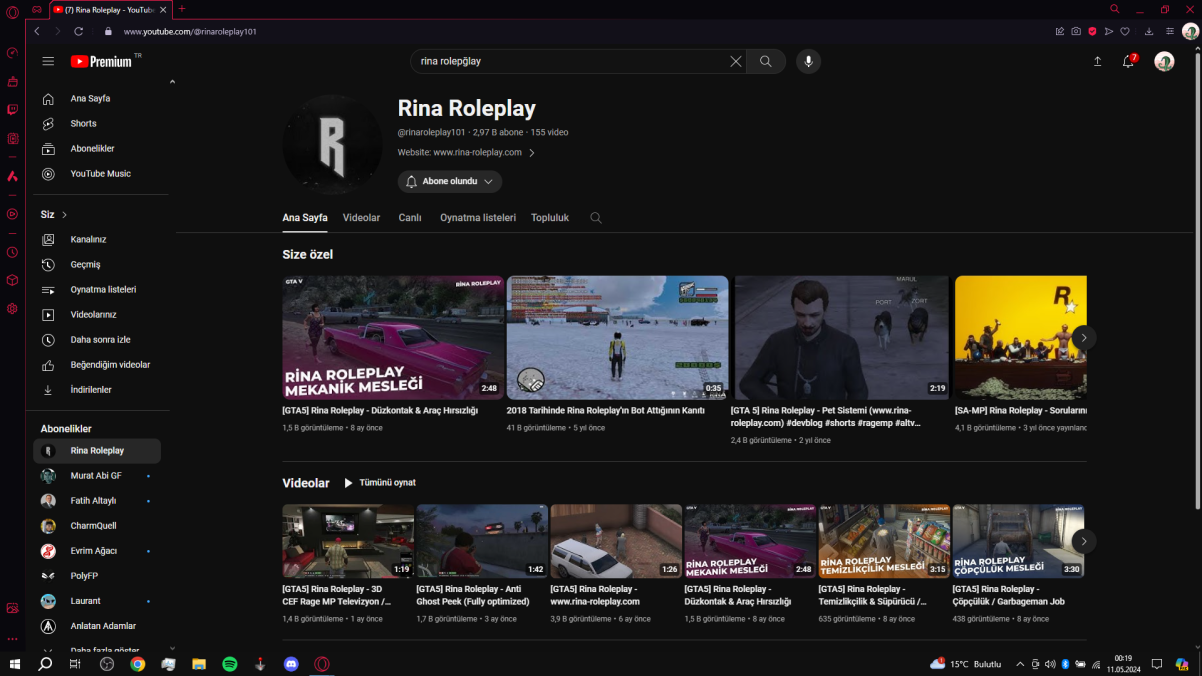
Task: Open Opera ad blocker shield icon
Action: tap(1092, 31)
